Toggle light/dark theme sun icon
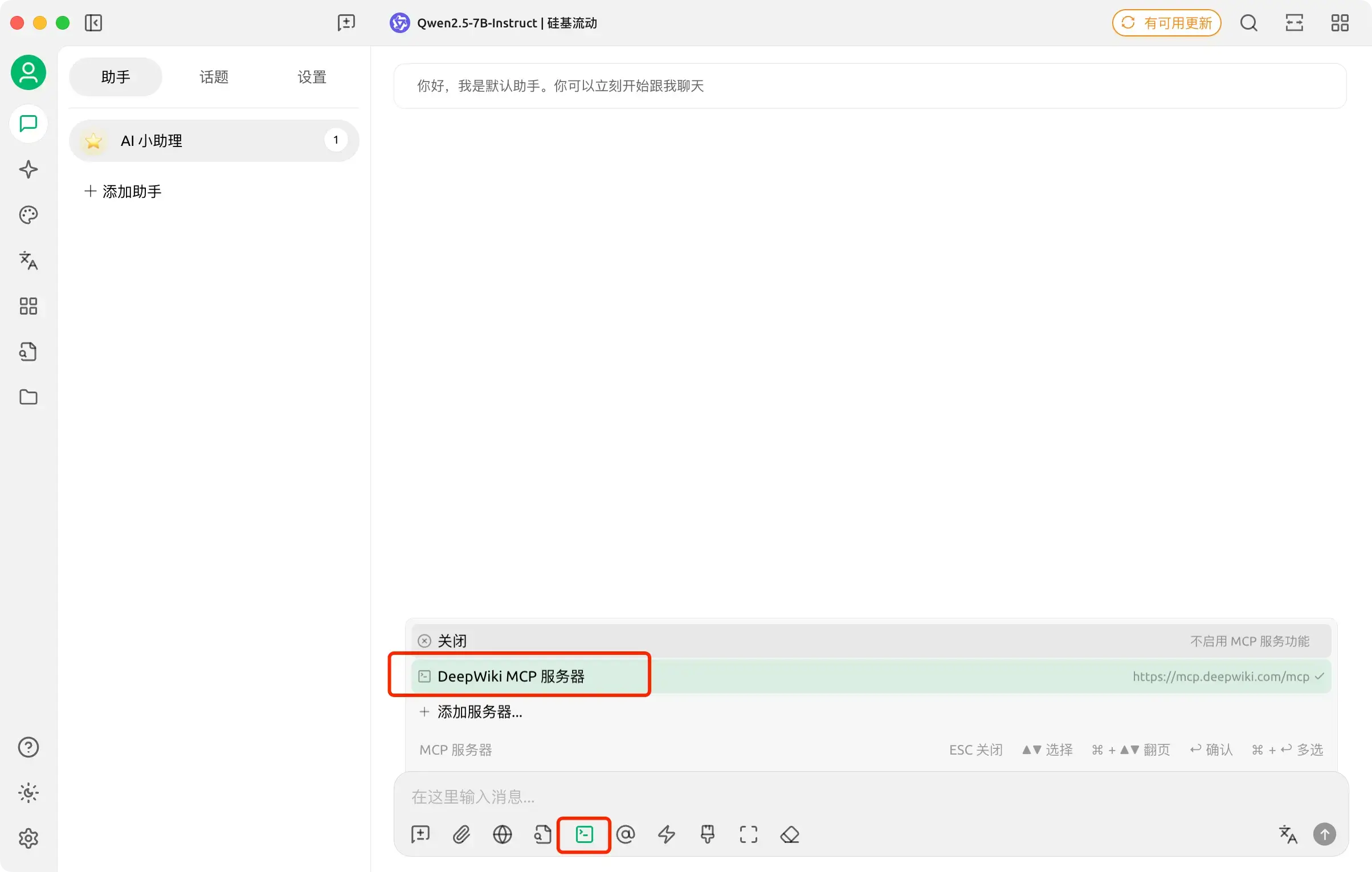Image resolution: width=1372 pixels, height=872 pixels. point(28,793)
